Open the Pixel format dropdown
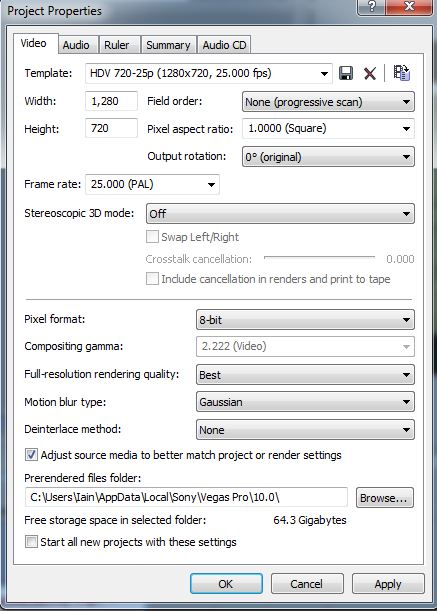This screenshot has width=437, height=611. click(x=305, y=320)
